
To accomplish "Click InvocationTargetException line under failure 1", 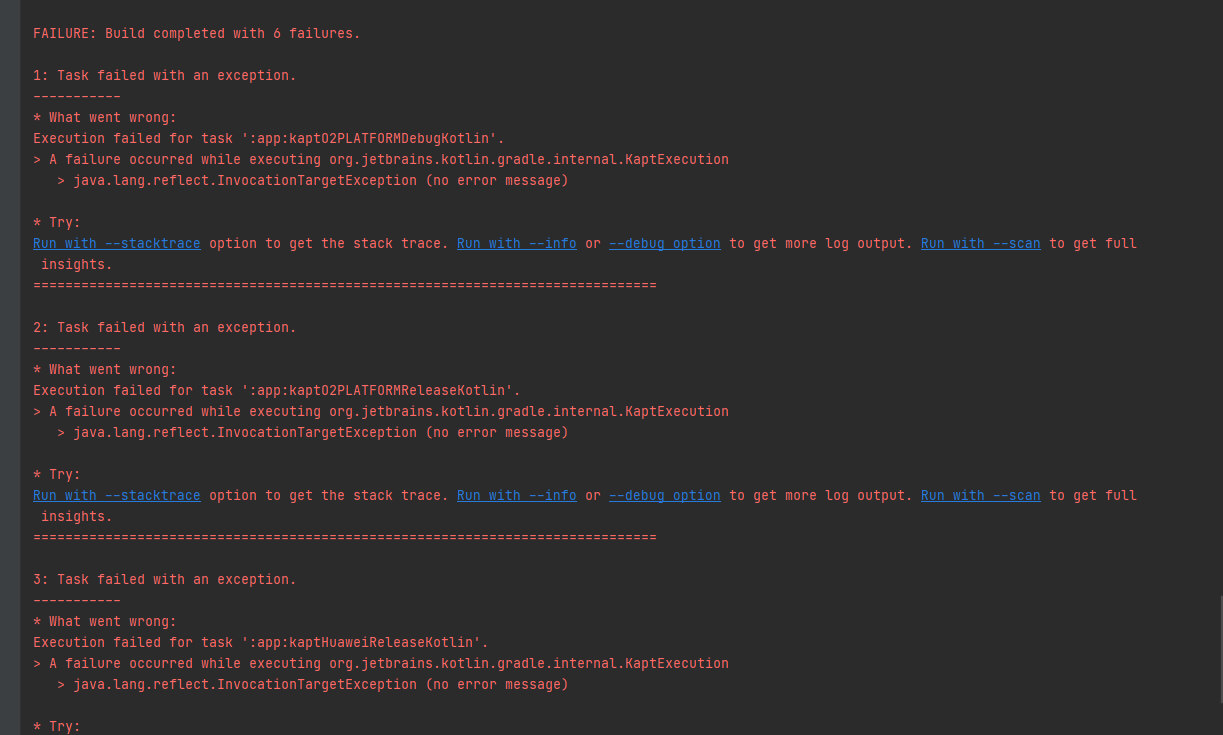I will coord(312,181).
